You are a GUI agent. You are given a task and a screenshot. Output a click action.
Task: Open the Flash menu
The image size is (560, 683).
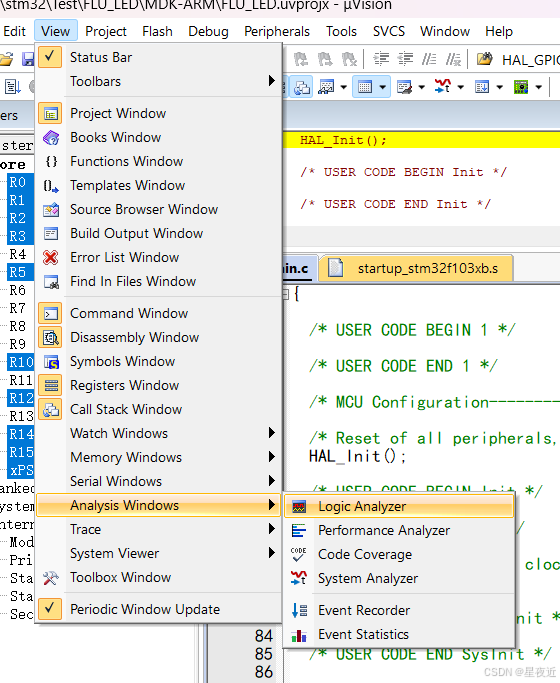(157, 31)
